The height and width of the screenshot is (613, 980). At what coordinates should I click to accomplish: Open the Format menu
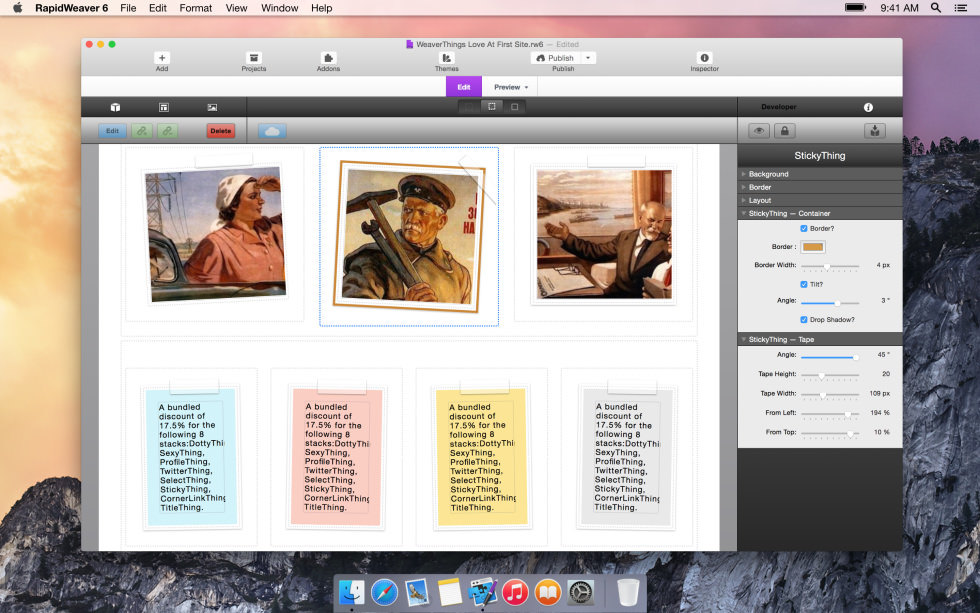pyautogui.click(x=196, y=8)
